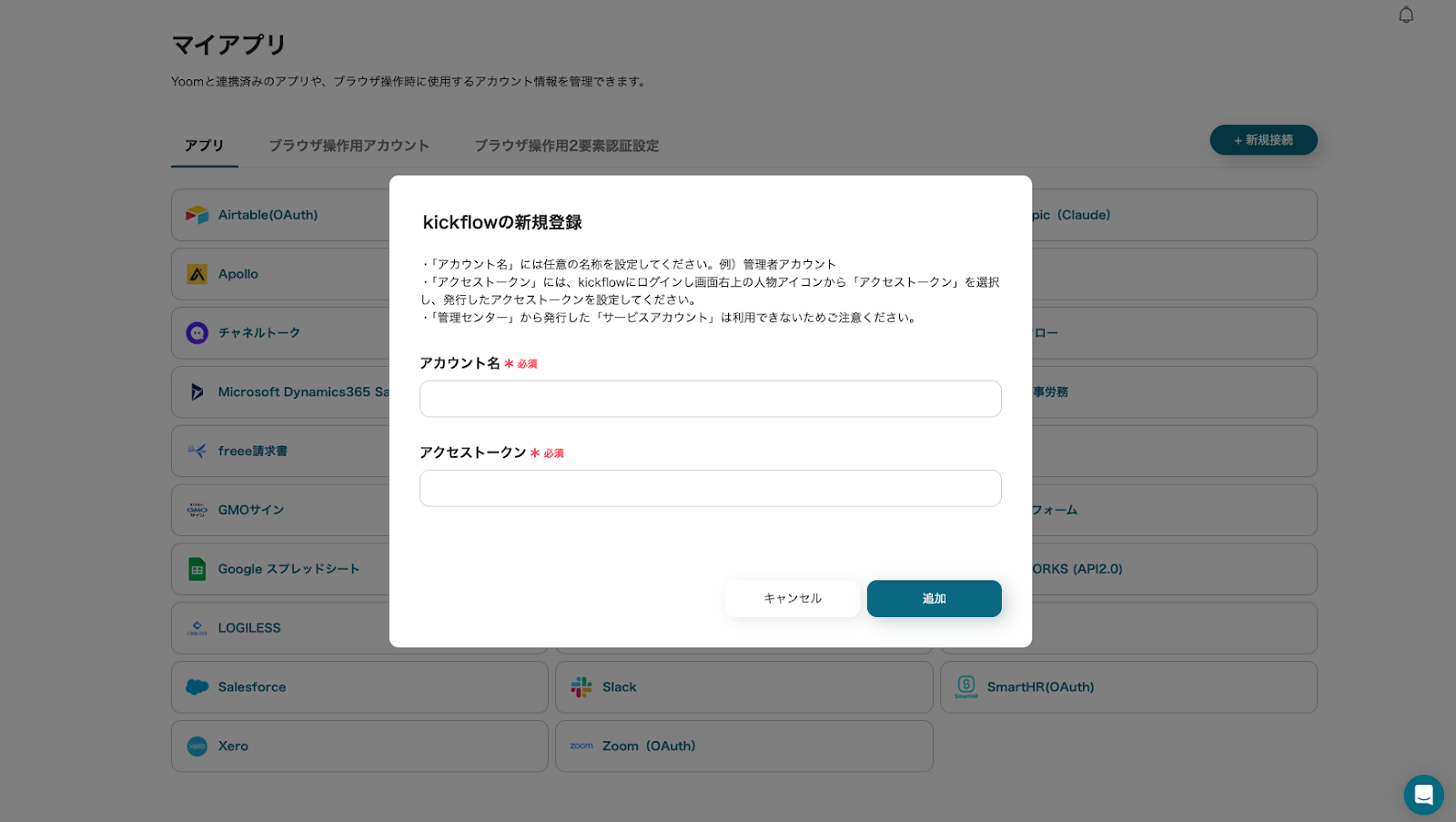Click the LOGILESS logo icon
1456x822 pixels.
[197, 628]
